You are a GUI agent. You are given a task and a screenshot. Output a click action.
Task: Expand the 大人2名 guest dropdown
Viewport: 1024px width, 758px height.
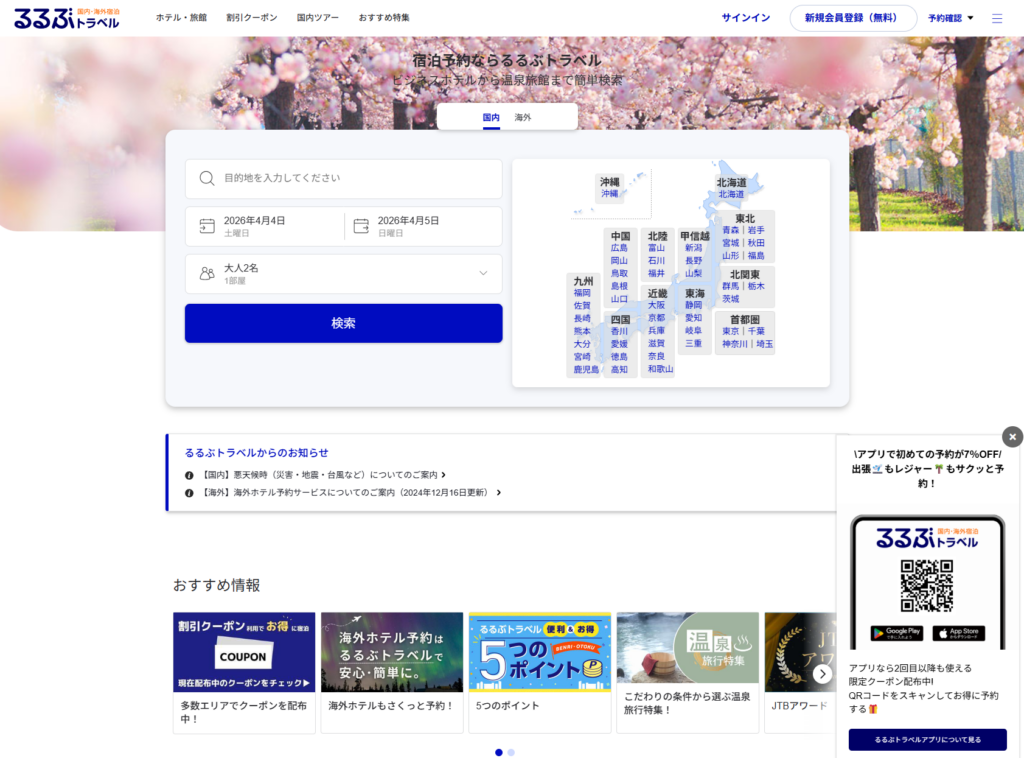click(483, 273)
